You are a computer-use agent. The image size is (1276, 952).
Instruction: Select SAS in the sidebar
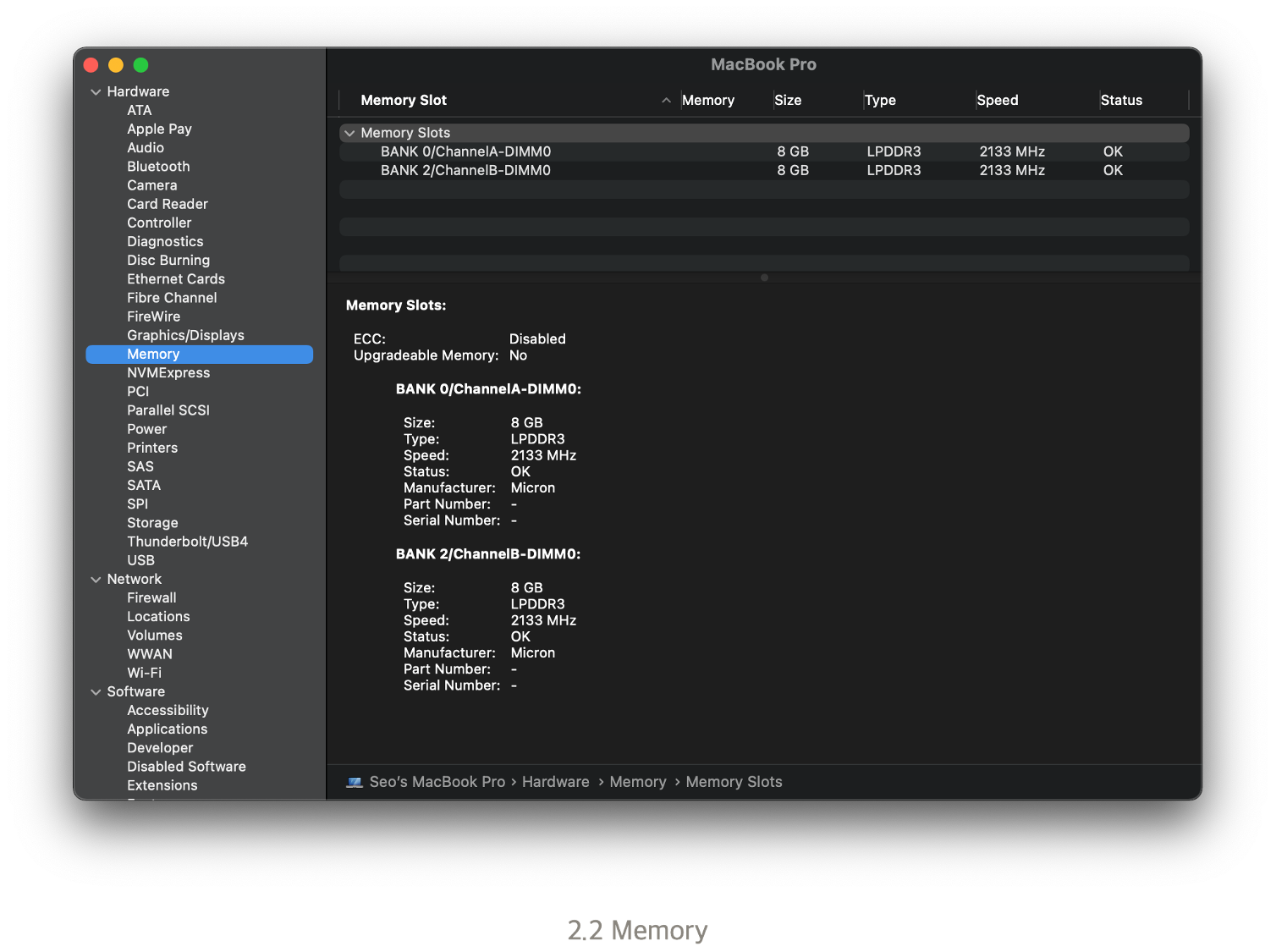[140, 467]
